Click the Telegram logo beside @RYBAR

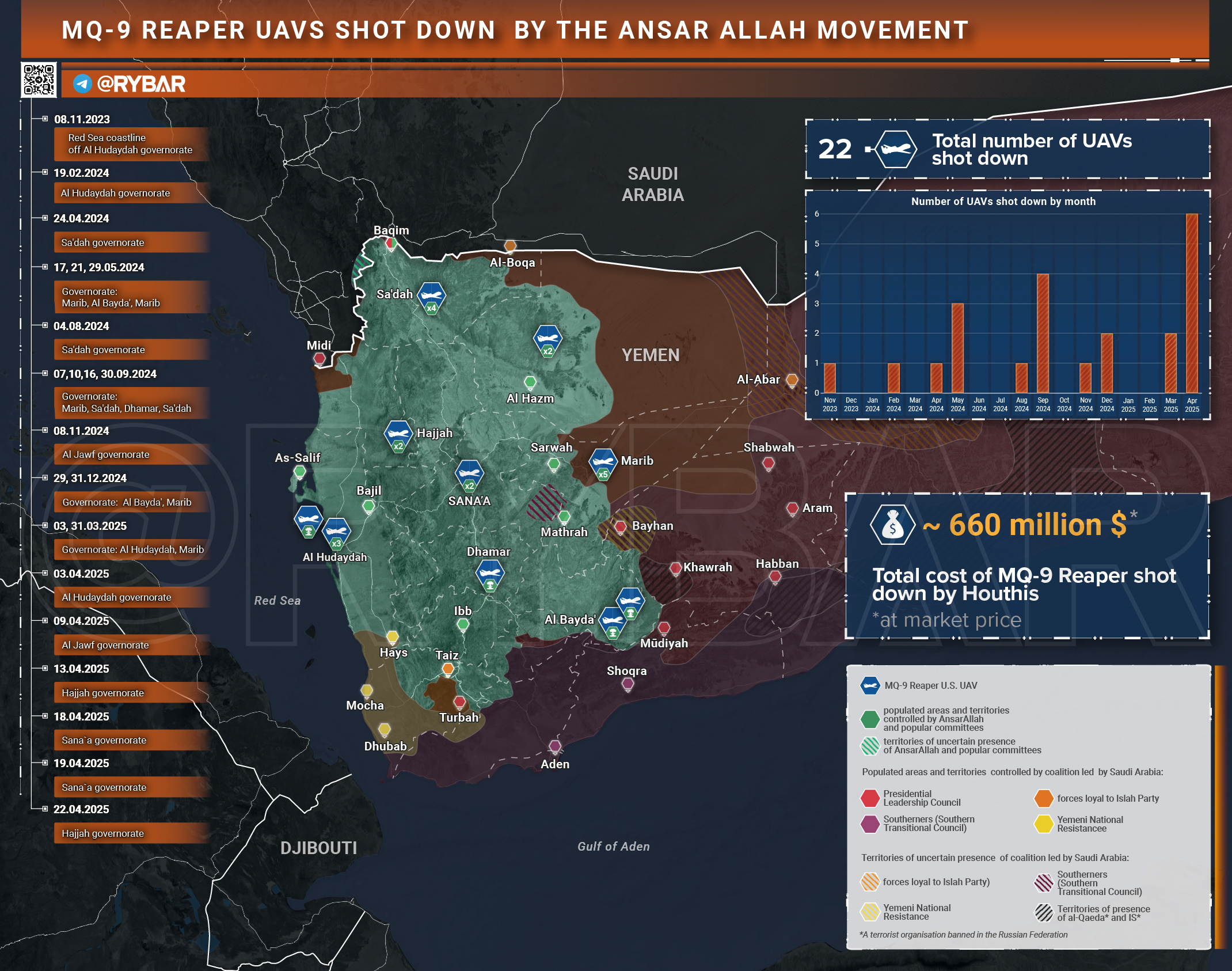click(x=82, y=84)
